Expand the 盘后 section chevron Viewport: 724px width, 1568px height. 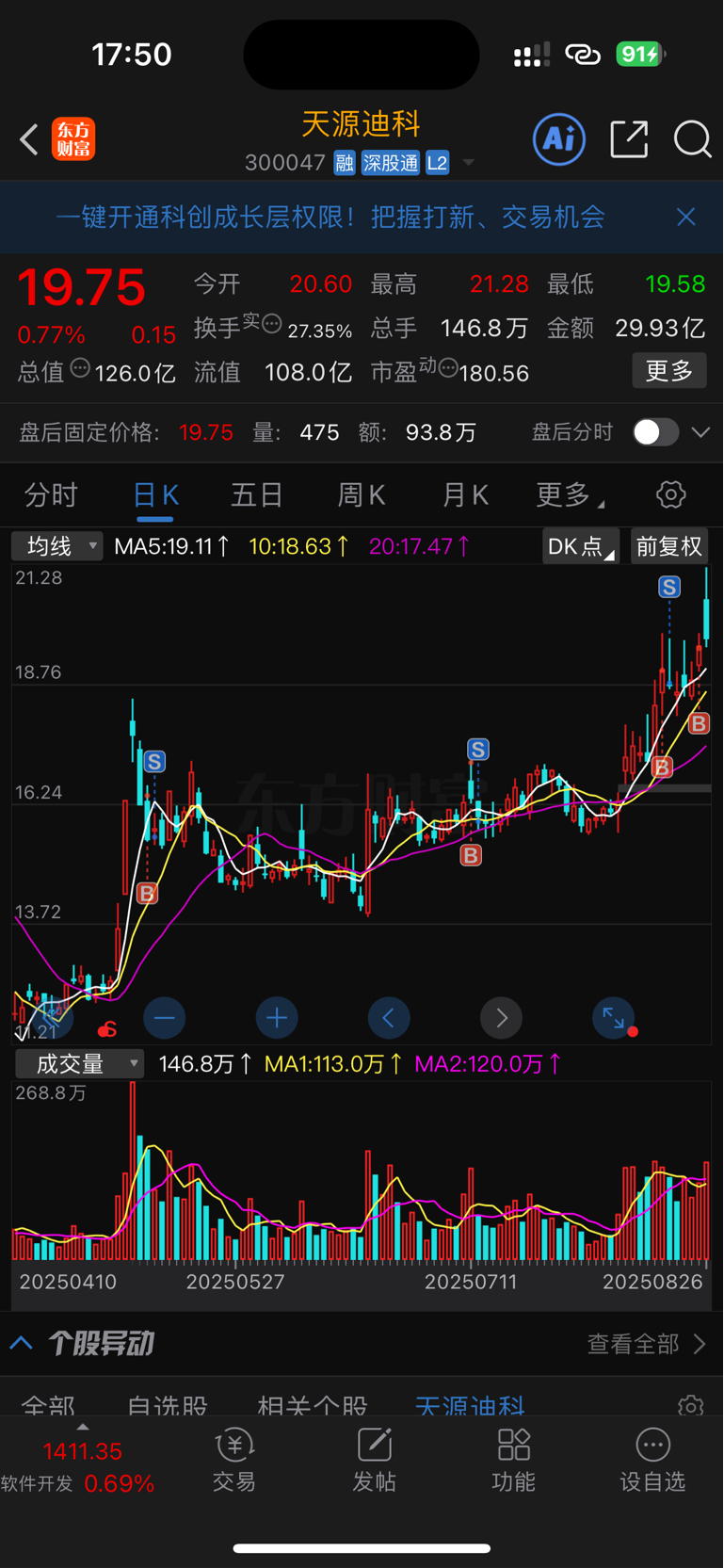point(700,432)
